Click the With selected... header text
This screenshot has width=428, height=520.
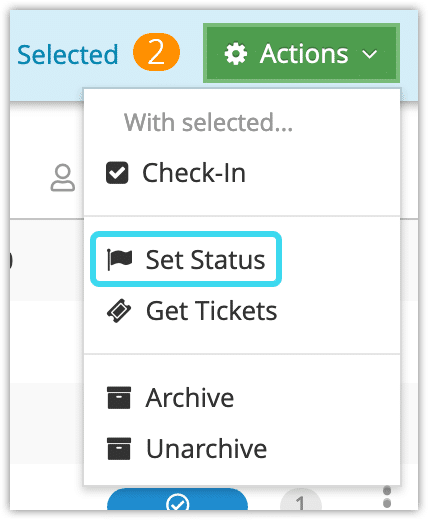pyautogui.click(x=208, y=122)
